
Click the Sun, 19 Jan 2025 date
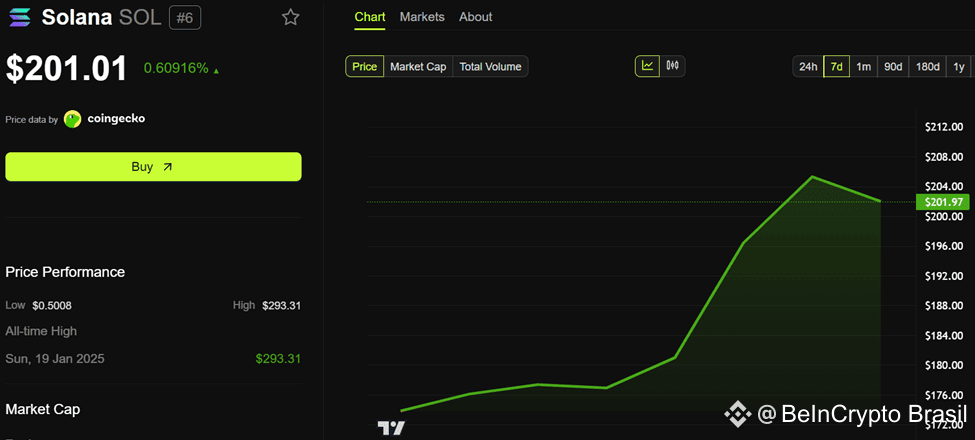coord(55,359)
